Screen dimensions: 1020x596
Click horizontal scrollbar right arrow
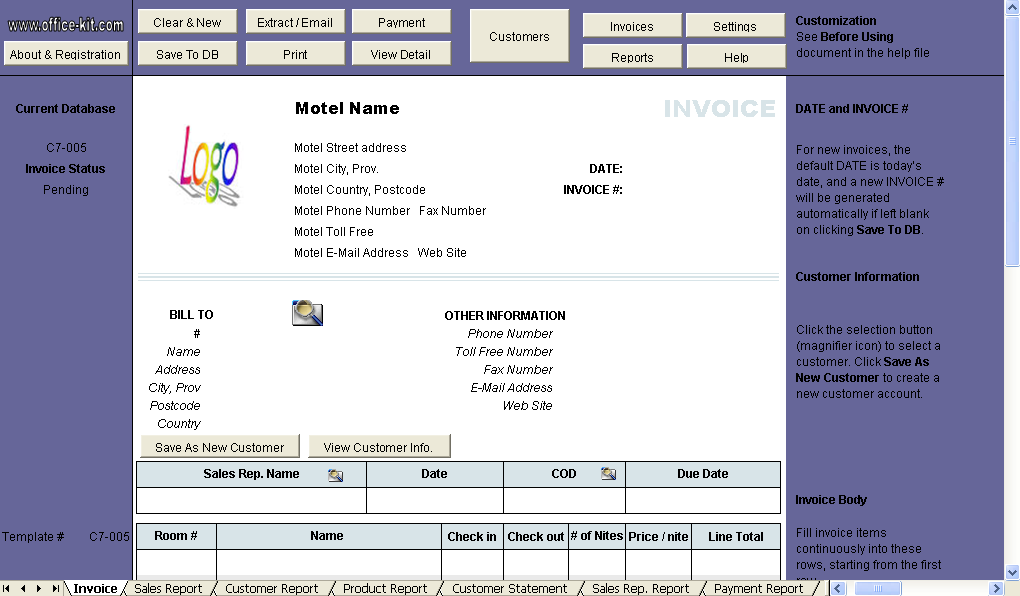click(x=997, y=588)
